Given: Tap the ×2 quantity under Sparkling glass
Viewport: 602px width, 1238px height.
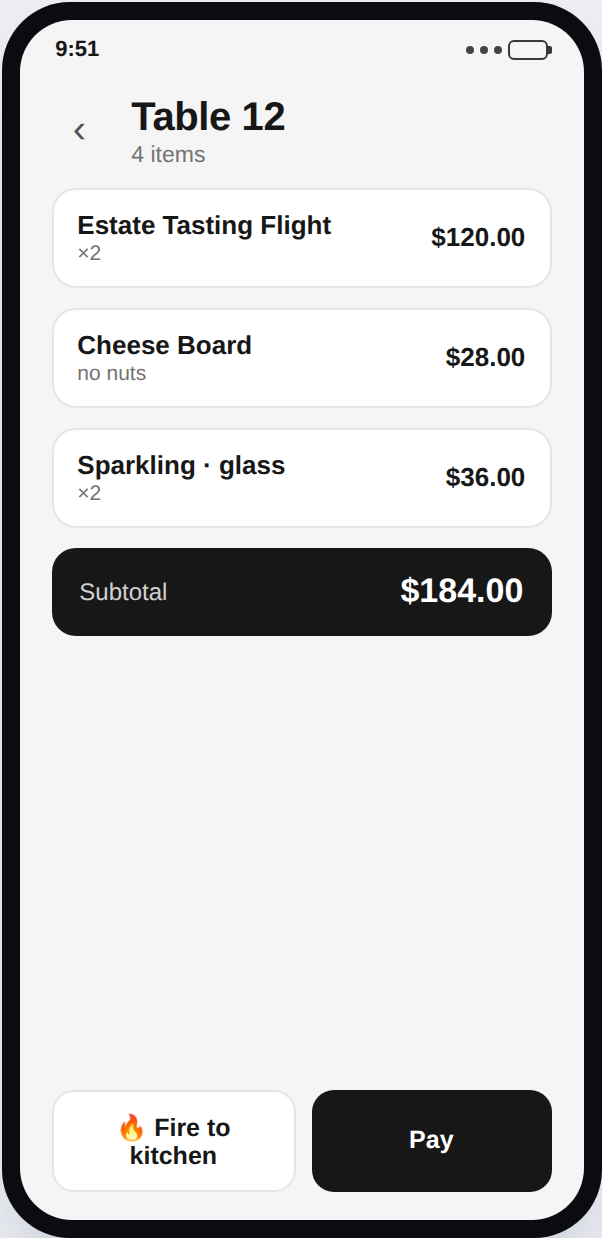Looking at the screenshot, I should tap(89, 493).
